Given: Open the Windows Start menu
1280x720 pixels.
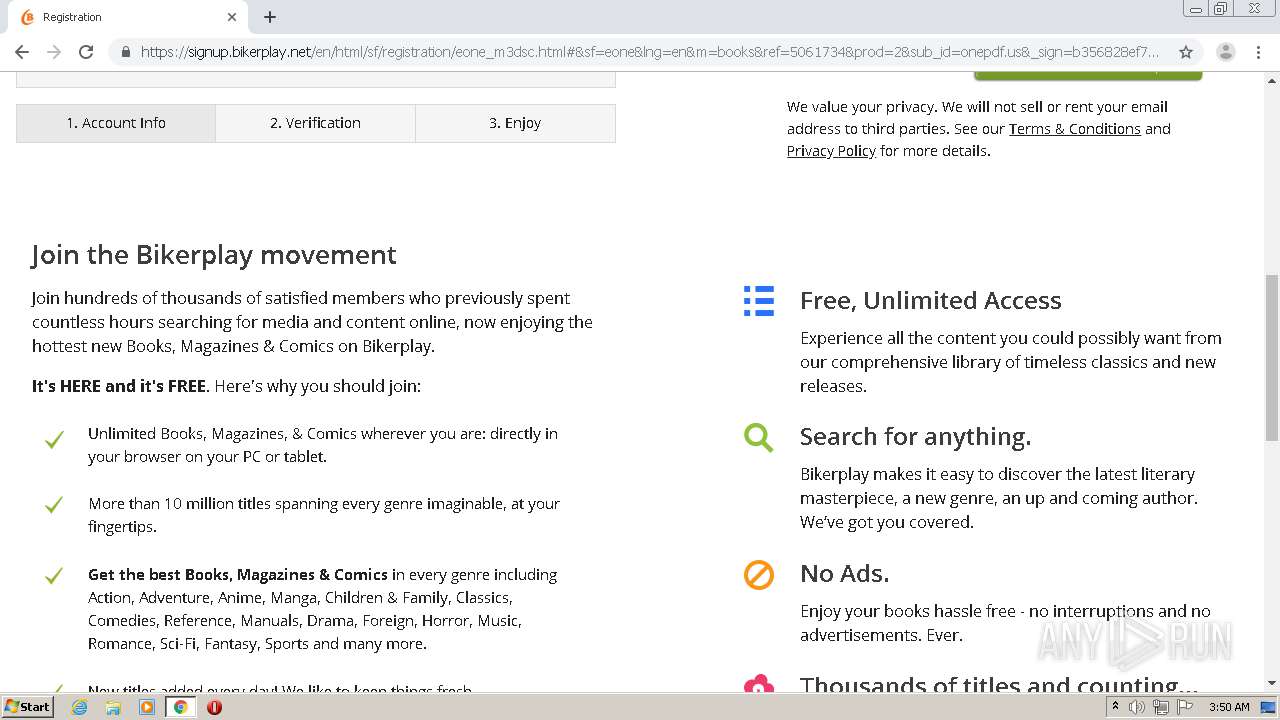Looking at the screenshot, I should click(x=28, y=707).
